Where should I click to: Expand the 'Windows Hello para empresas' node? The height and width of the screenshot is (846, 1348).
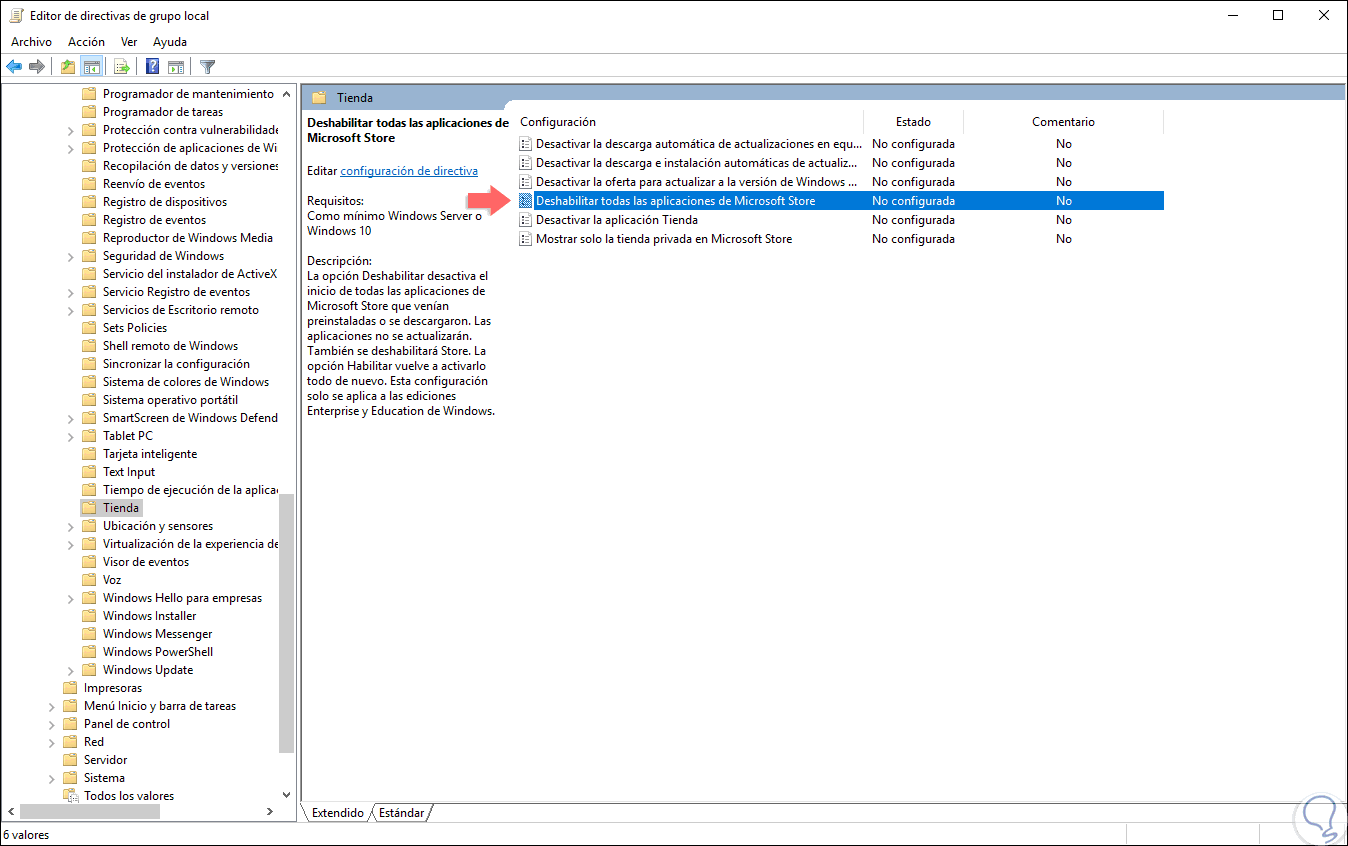pyautogui.click(x=71, y=598)
